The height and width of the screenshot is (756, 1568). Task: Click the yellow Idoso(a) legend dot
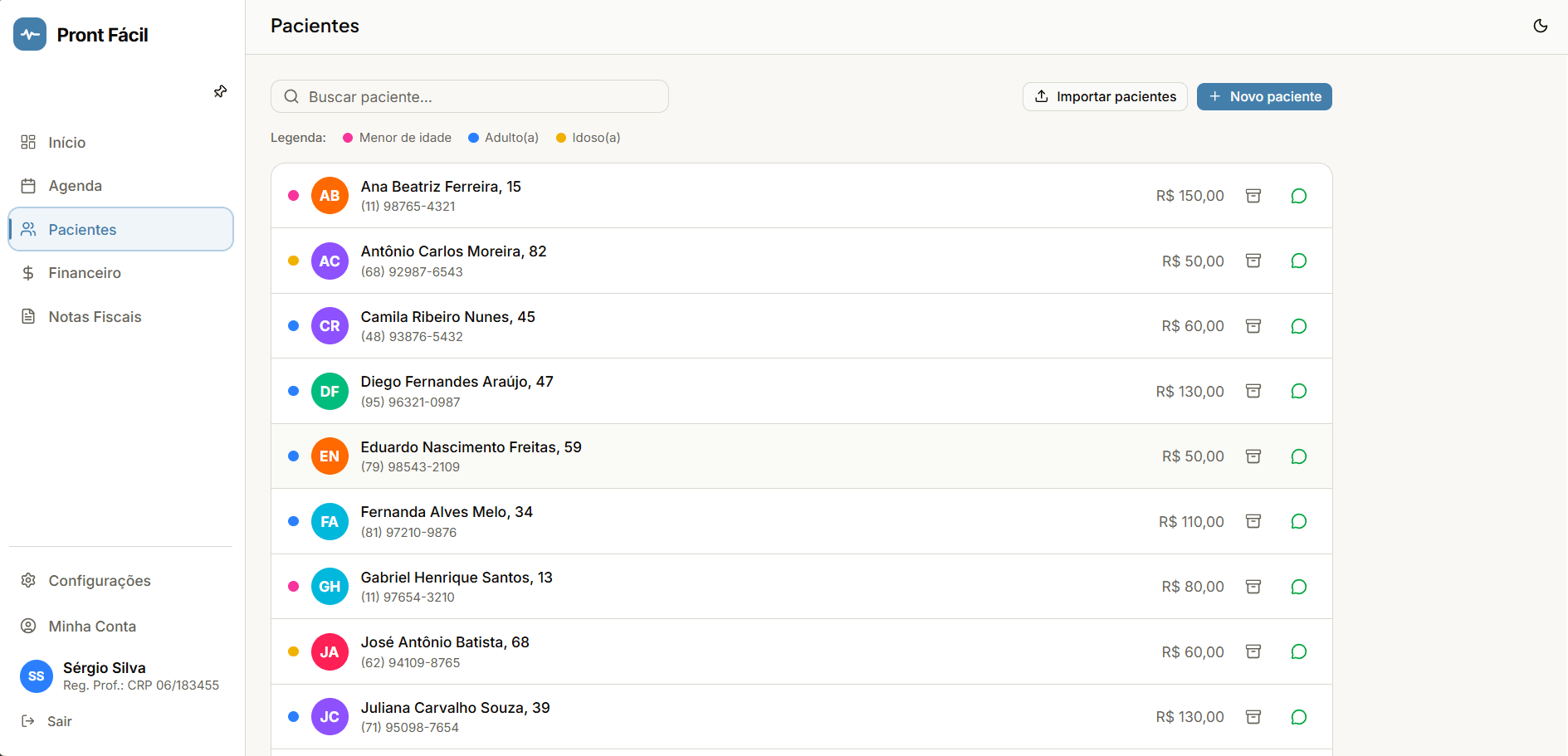(561, 138)
